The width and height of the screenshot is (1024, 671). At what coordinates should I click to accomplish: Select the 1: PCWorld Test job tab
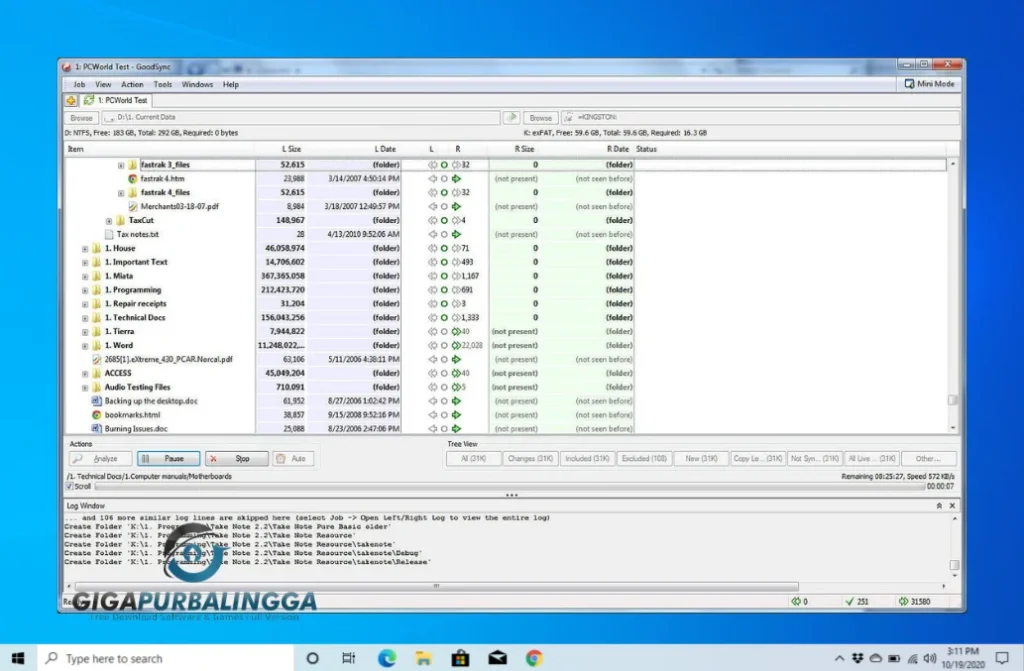coord(125,100)
